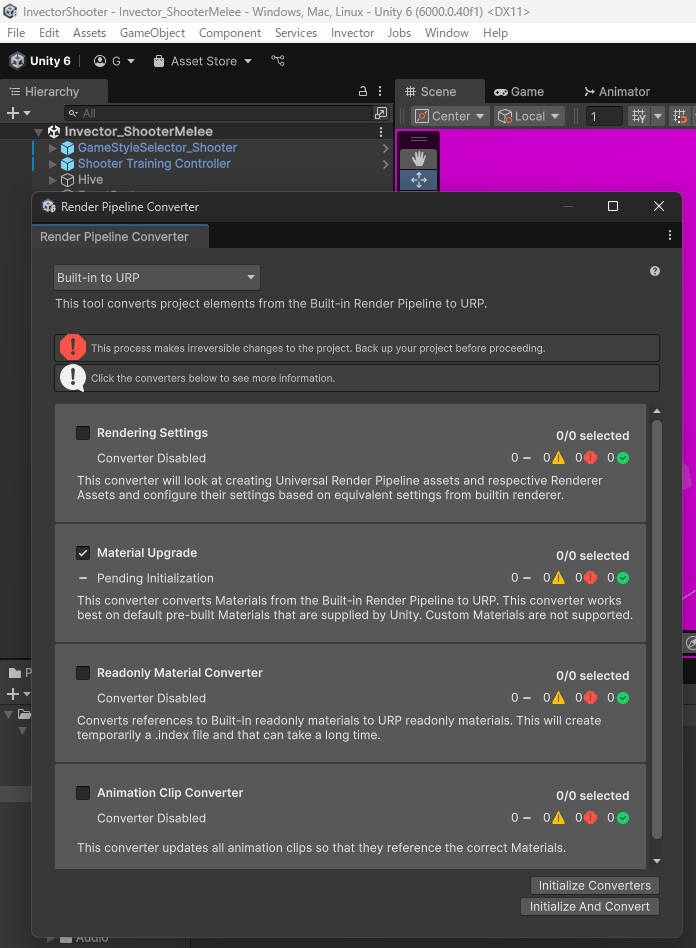Switch to the Game tab
696x948 pixels.
click(519, 91)
